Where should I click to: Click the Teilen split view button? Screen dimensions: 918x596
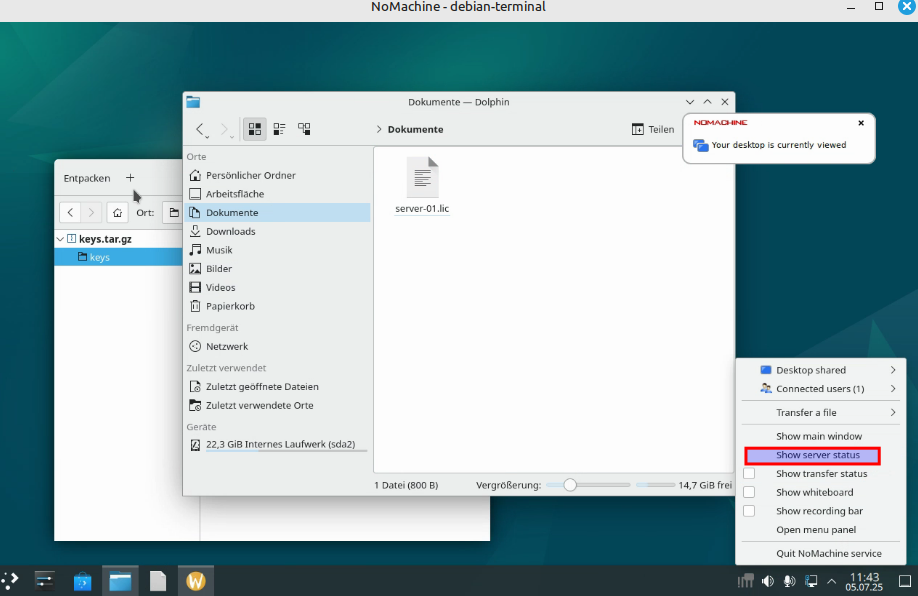653,129
